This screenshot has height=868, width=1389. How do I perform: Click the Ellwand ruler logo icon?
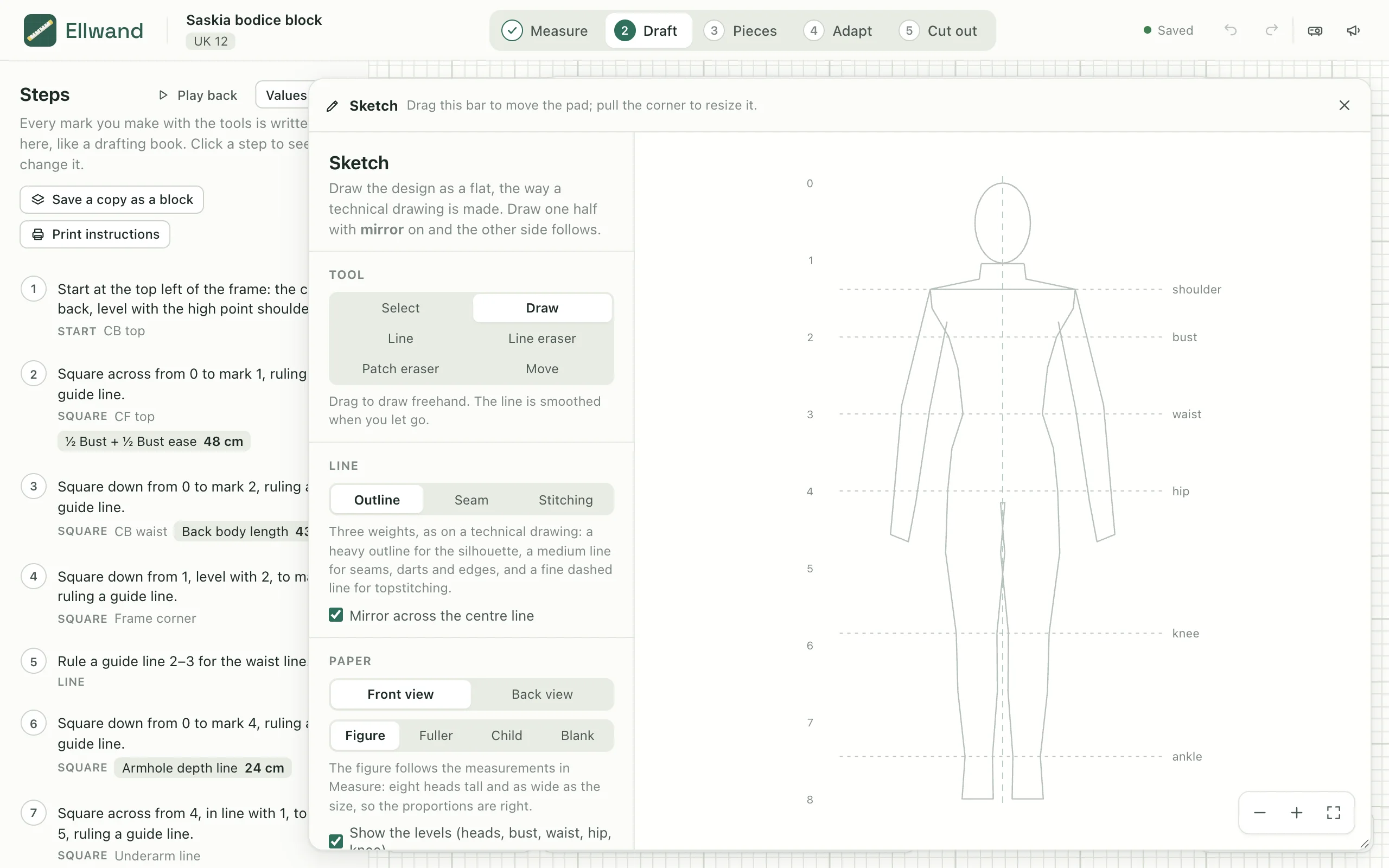(x=40, y=30)
